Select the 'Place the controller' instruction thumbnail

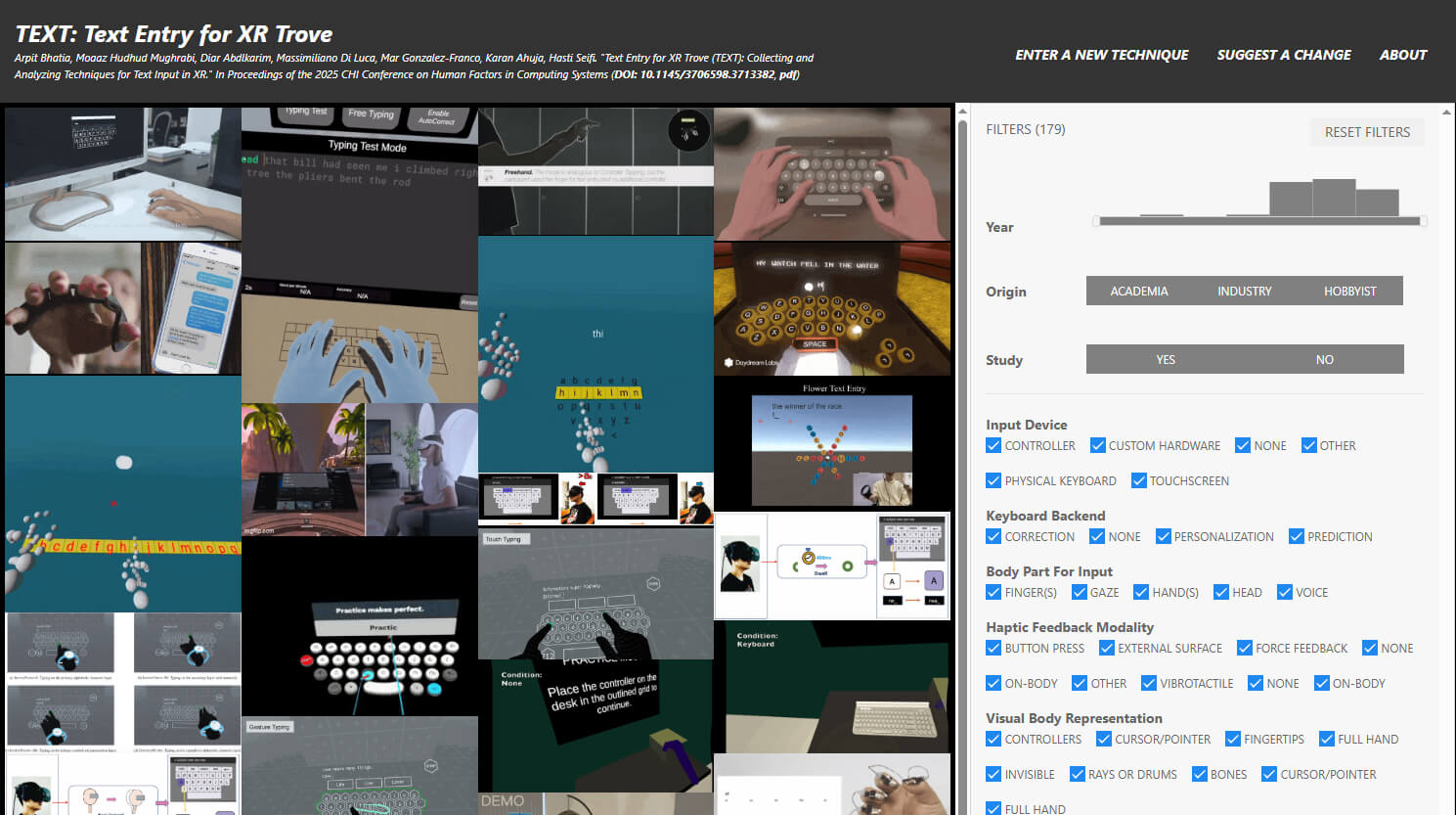coord(596,724)
